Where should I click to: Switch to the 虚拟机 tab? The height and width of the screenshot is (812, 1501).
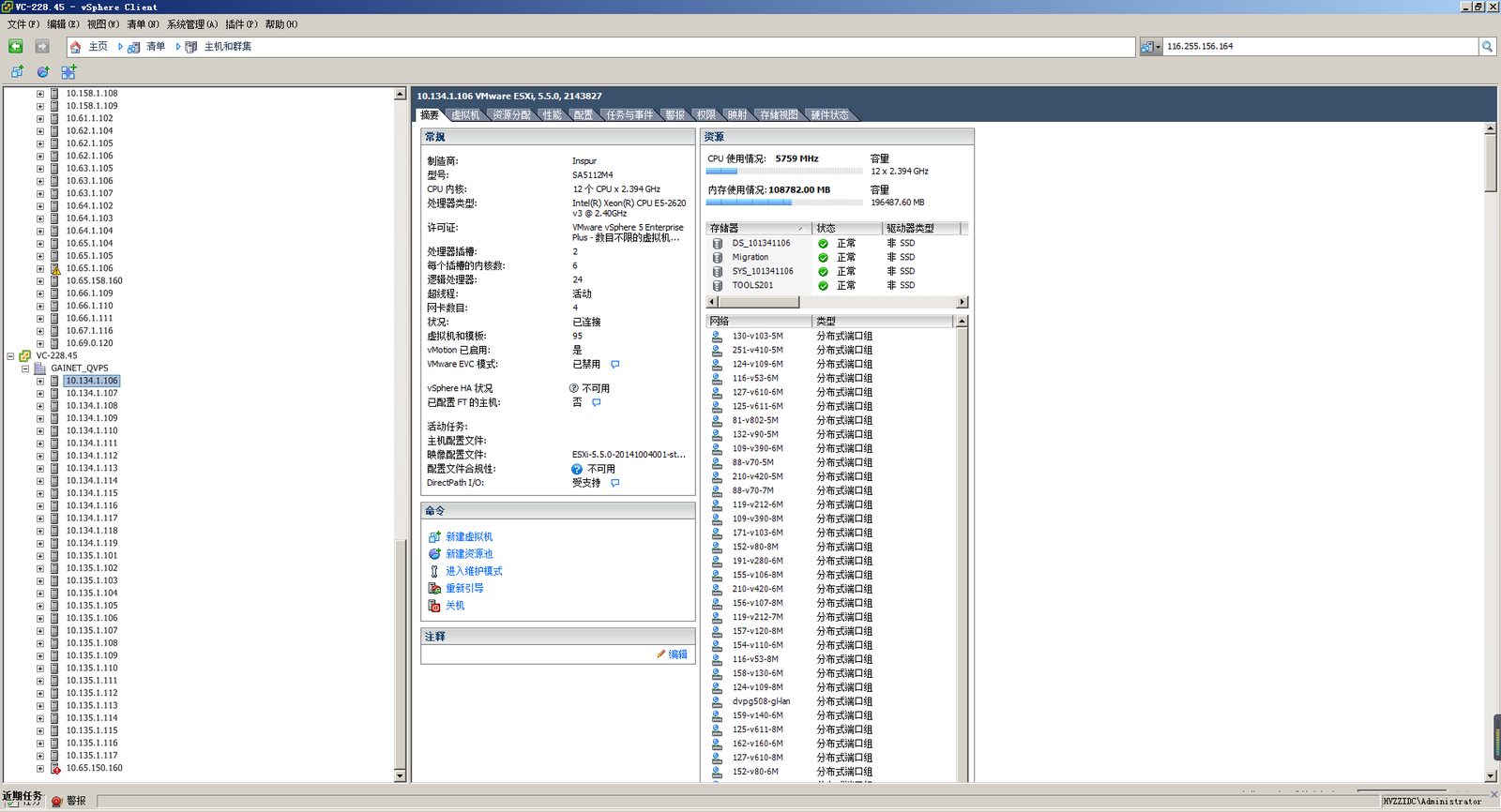tap(465, 115)
